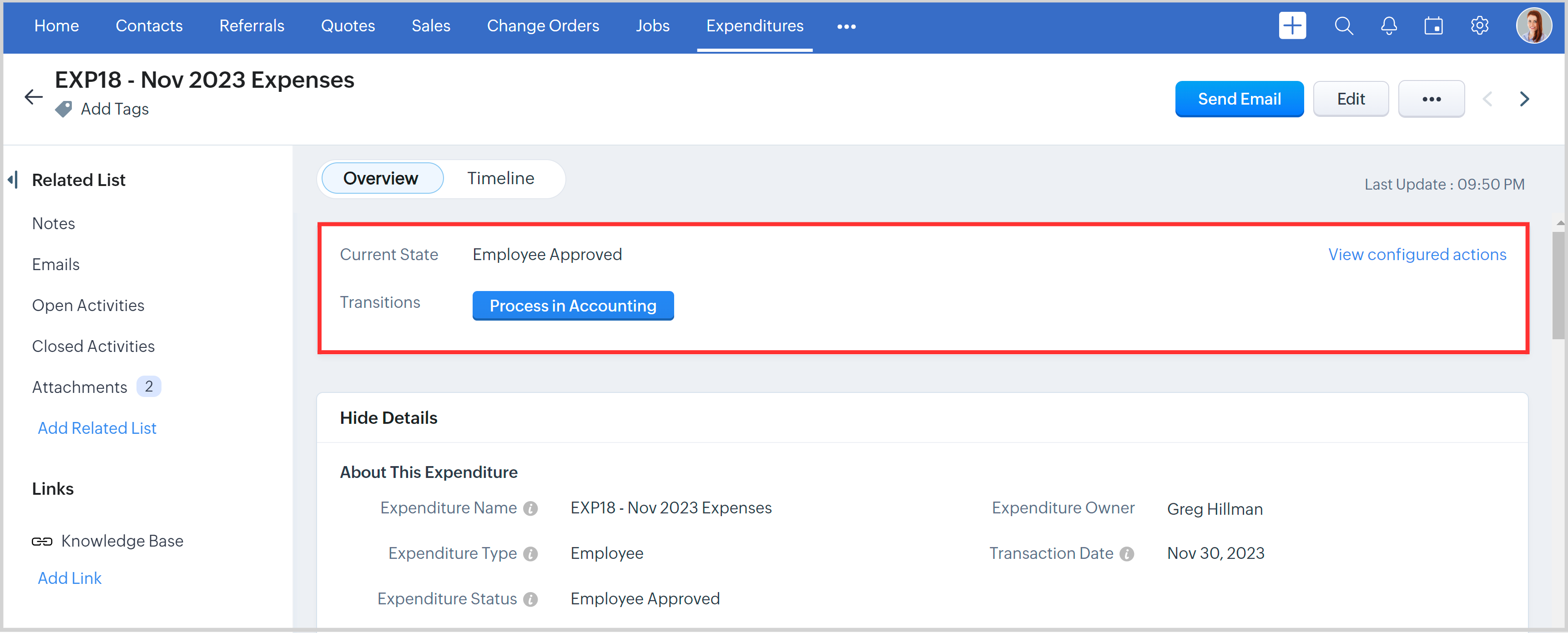1568x633 pixels.
Task: Click Process in Accounting transition button
Action: coord(573,306)
